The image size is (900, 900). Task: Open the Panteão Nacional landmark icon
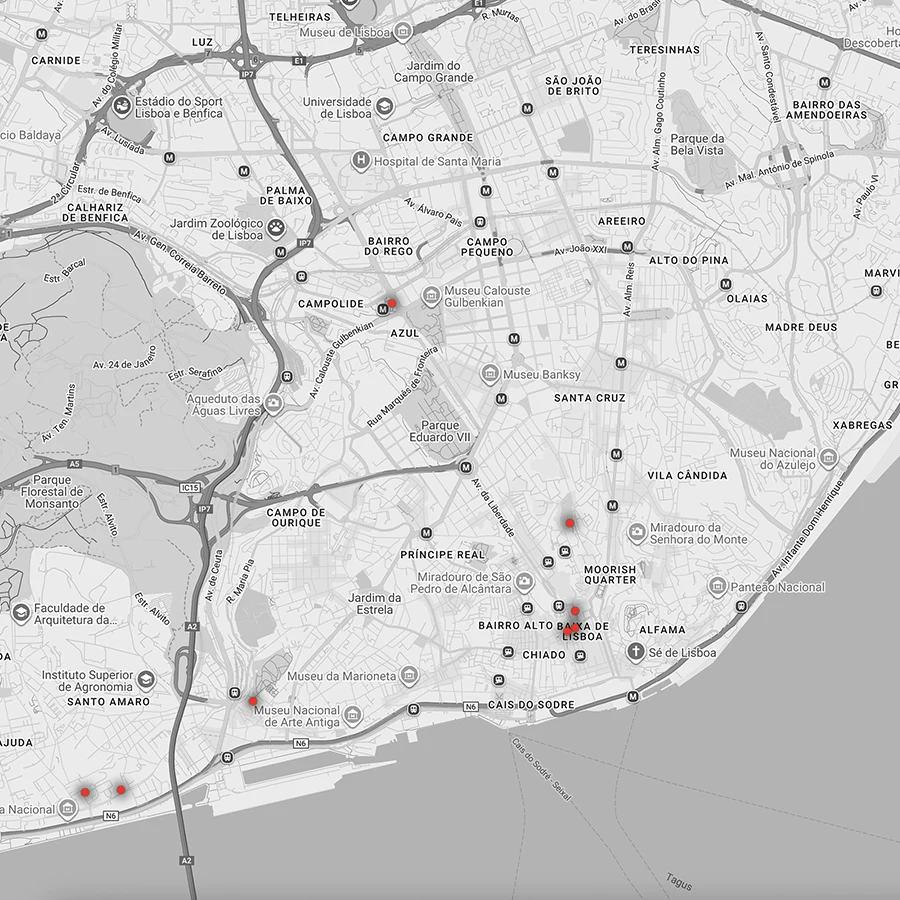[x=716, y=587]
